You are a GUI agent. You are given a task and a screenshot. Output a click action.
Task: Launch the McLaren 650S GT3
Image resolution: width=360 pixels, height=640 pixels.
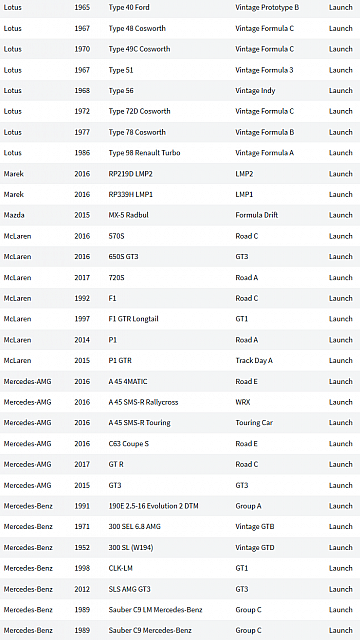pos(340,257)
